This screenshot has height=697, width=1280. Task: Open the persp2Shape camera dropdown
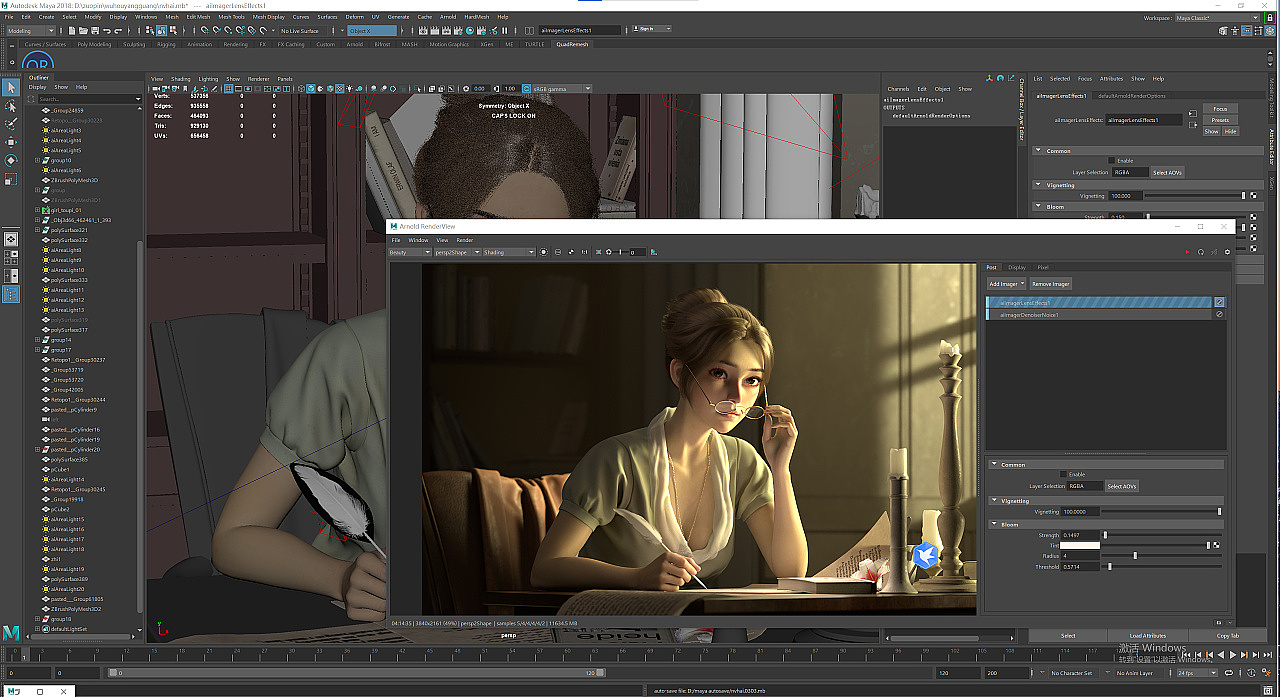[x=456, y=252]
